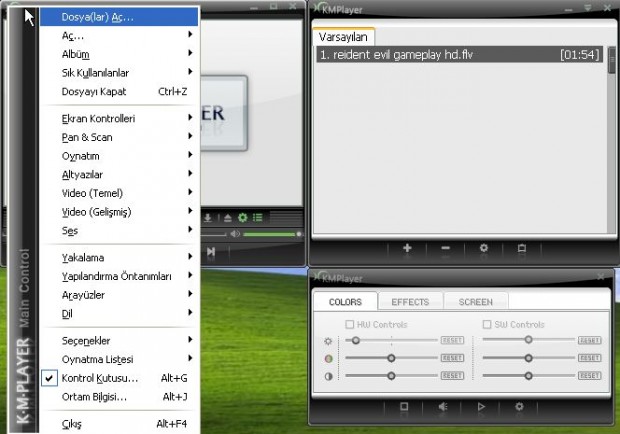Open the Arayüzler menu entry
This screenshot has height=434, width=620.
click(120, 295)
